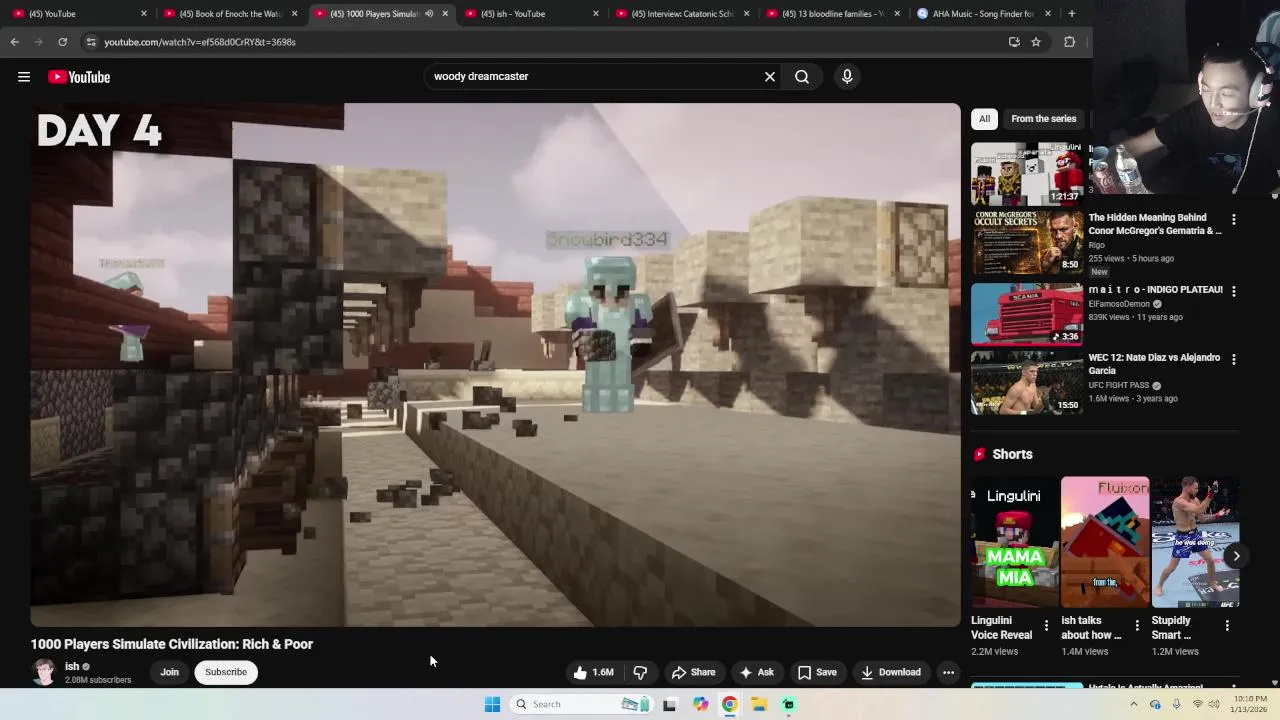
Task: Select the From the series chip
Action: click(1043, 119)
